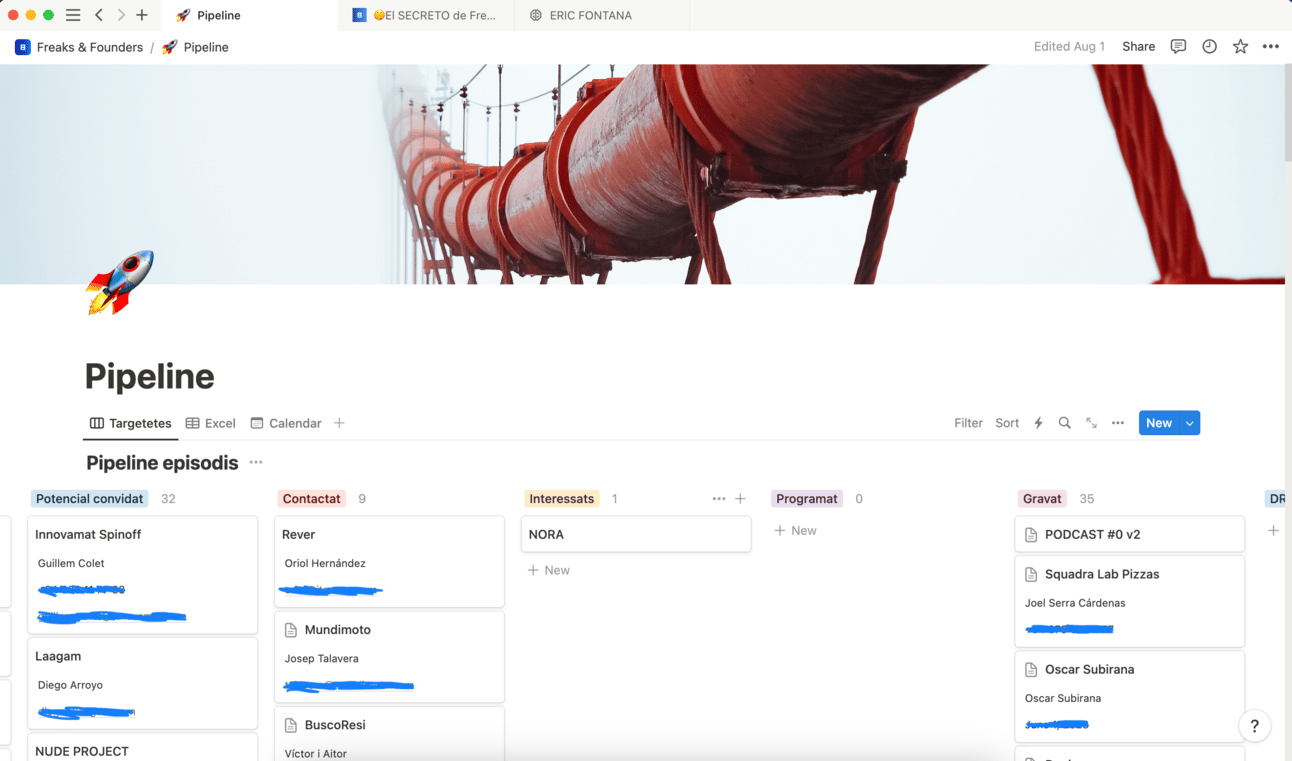Open database in full page arrows icon
Screen dimensions: 1292x761
pyautogui.click(x=1091, y=423)
